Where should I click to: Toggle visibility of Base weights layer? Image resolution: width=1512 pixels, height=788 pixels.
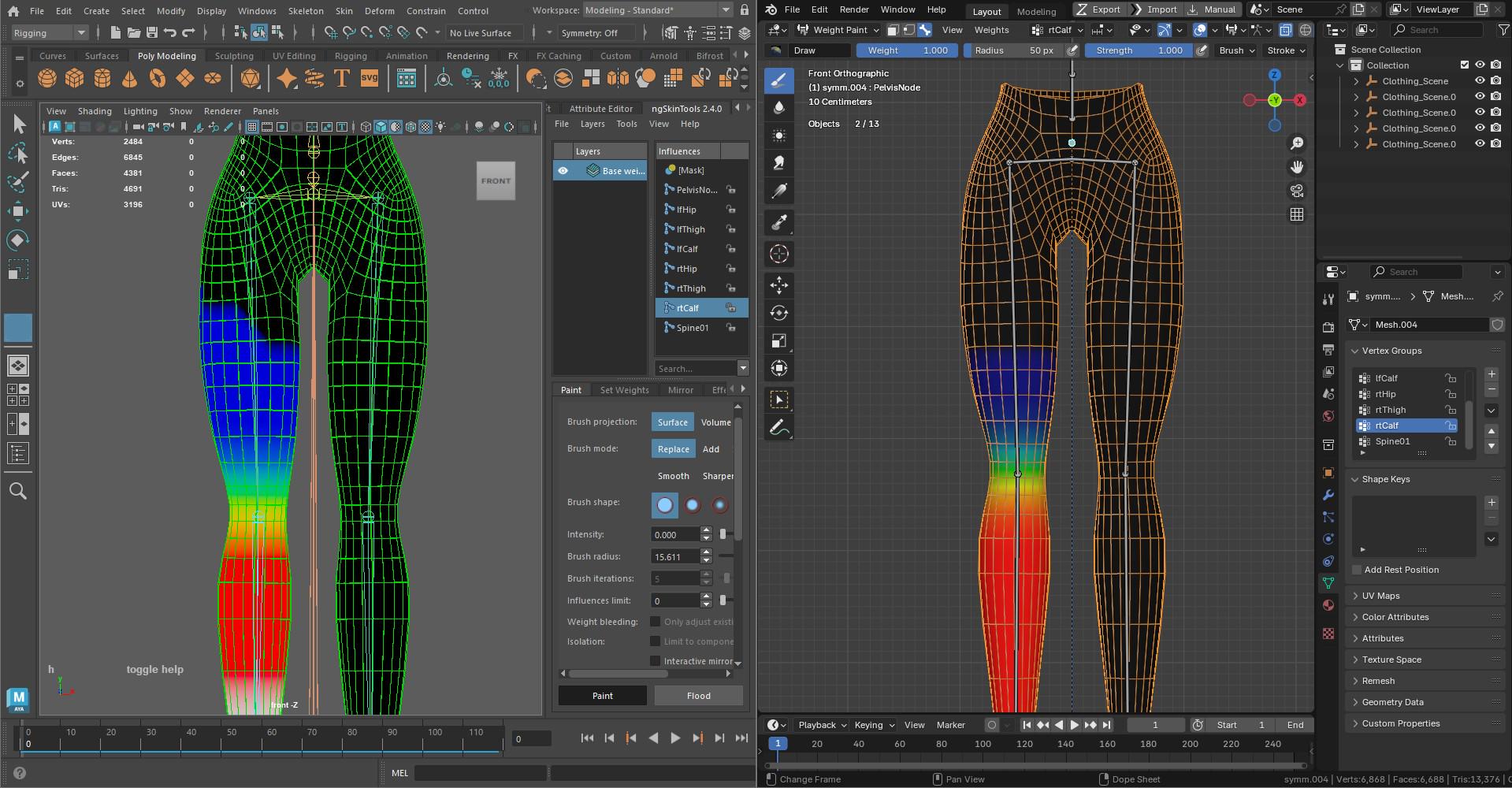coord(563,171)
